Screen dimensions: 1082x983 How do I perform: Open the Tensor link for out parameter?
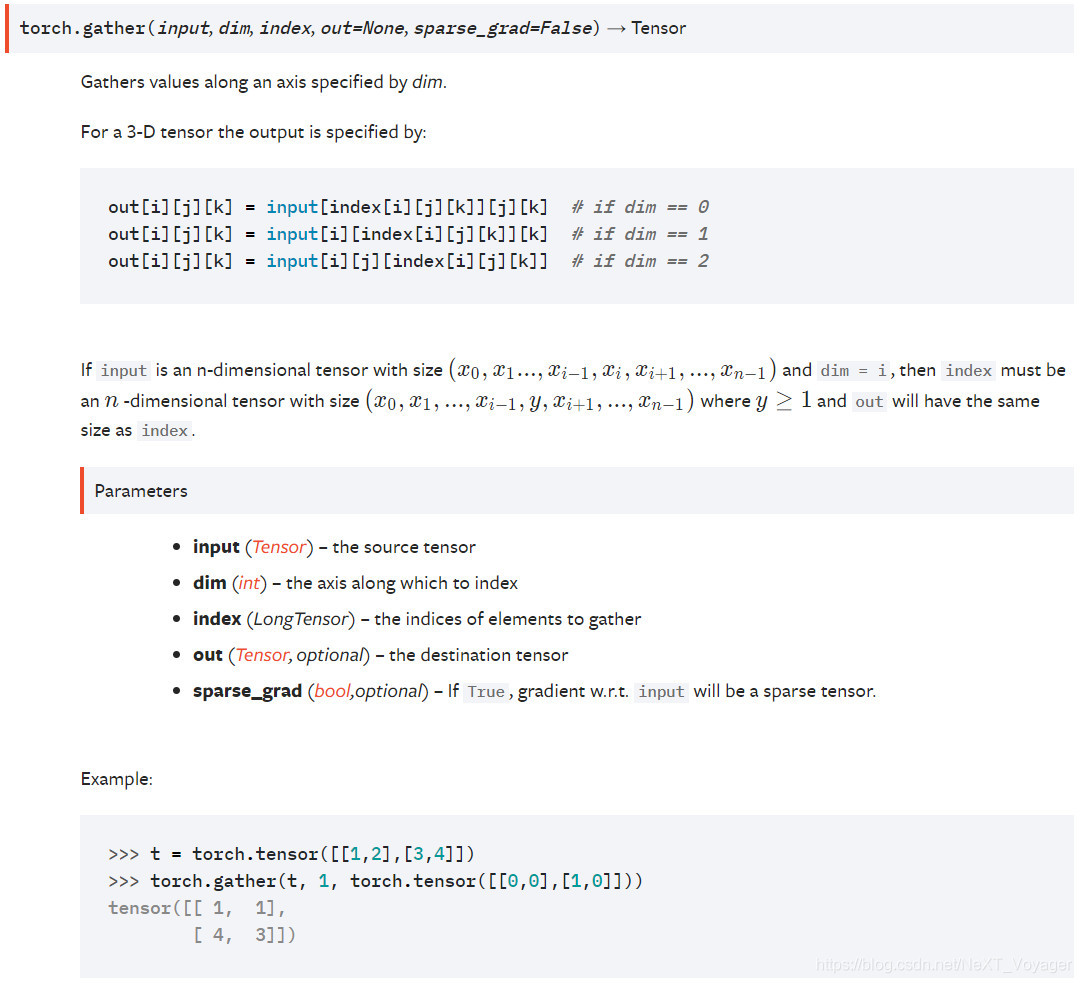tap(261, 655)
